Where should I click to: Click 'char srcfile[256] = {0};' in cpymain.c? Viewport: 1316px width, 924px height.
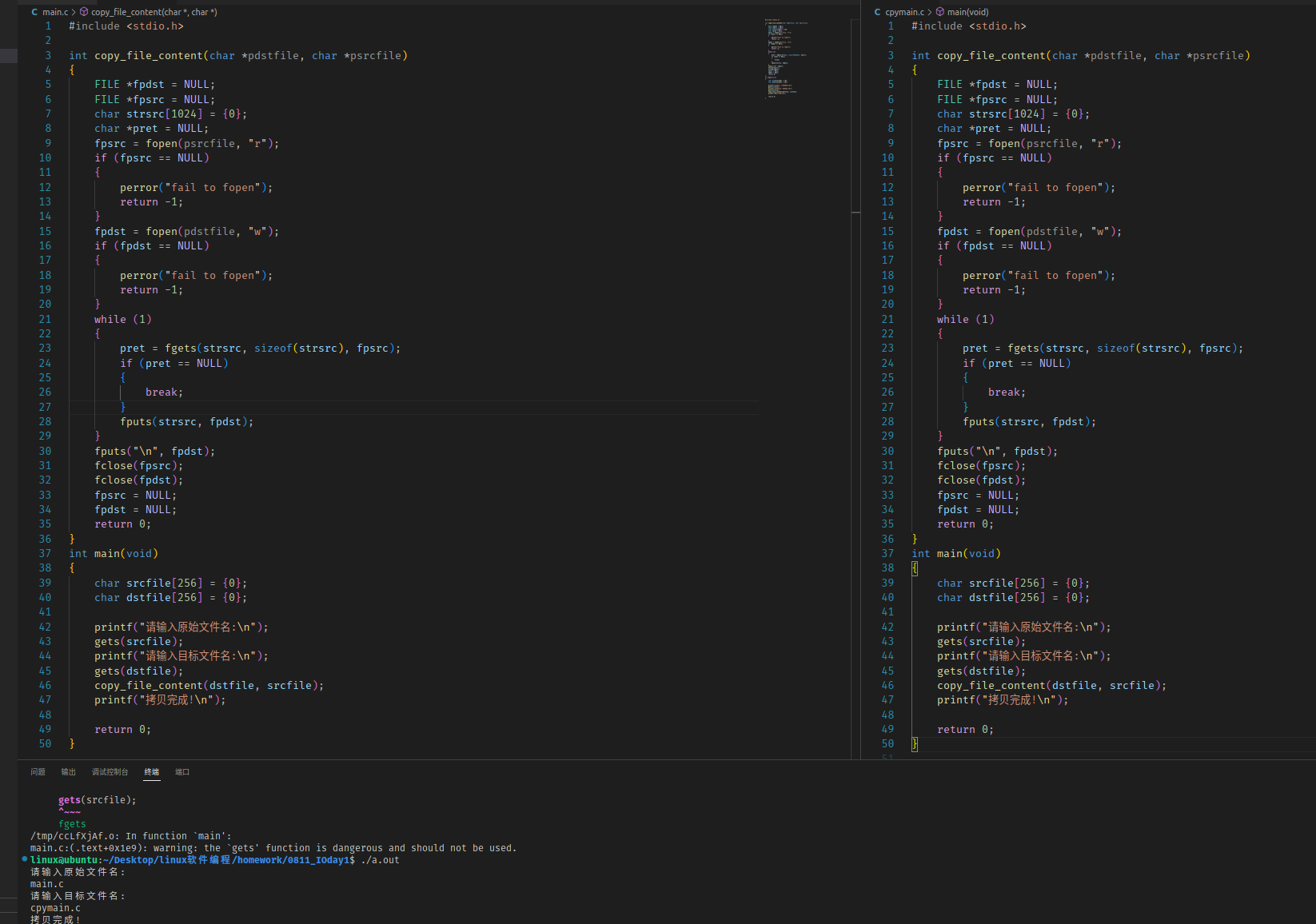pos(1014,583)
